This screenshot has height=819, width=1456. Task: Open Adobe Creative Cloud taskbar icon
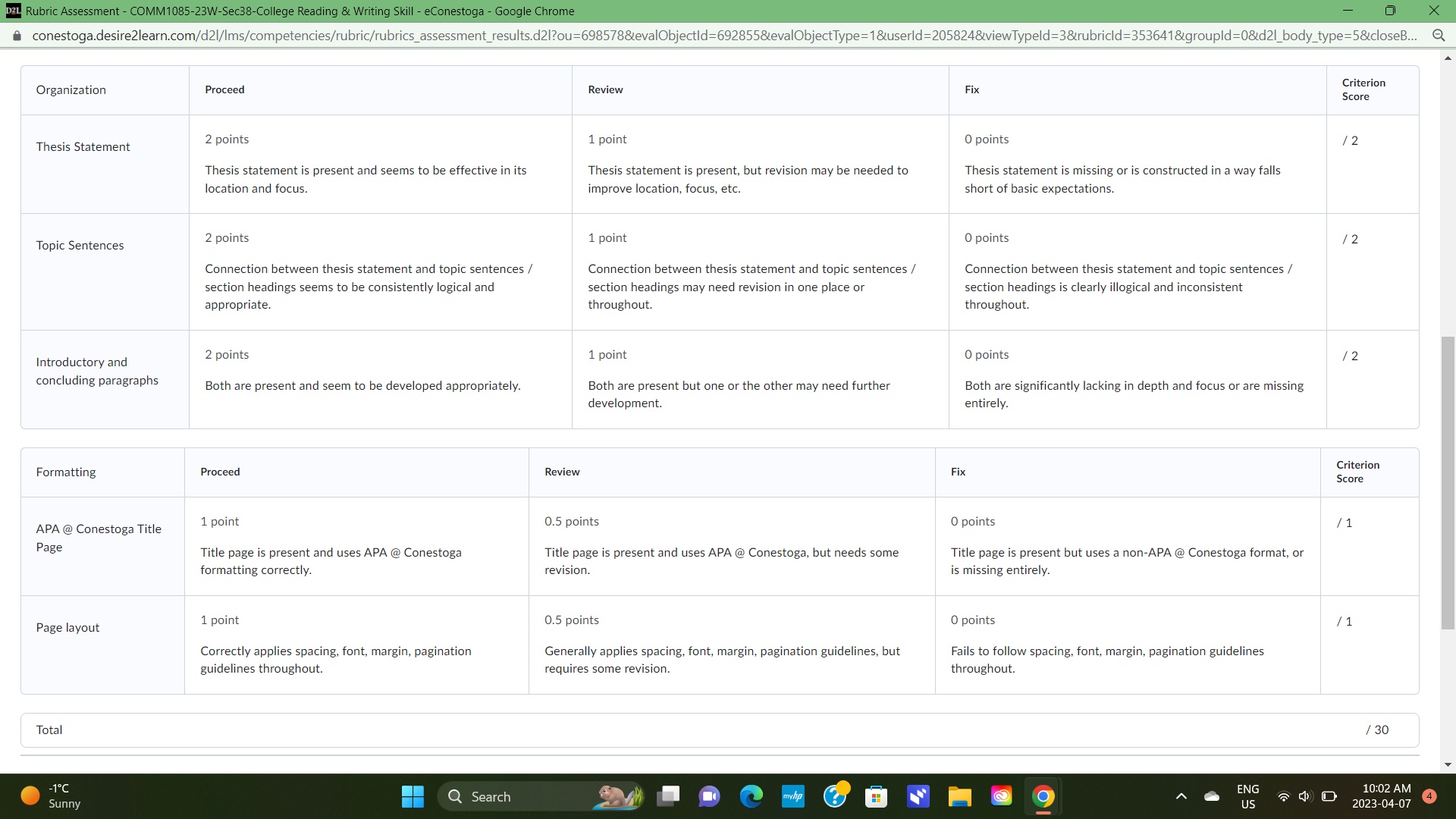tap(1001, 796)
